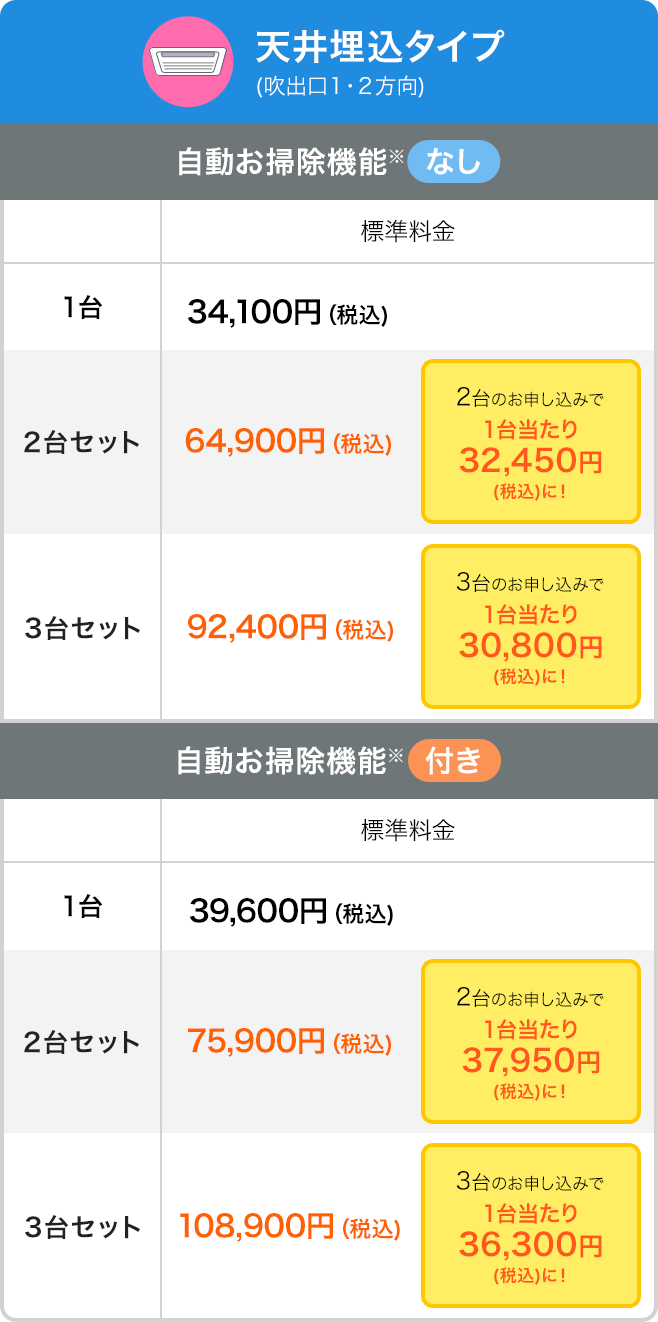The height and width of the screenshot is (1322, 658).
Task: Click the first 標準料金 column header
Action: pyautogui.click(x=408, y=232)
